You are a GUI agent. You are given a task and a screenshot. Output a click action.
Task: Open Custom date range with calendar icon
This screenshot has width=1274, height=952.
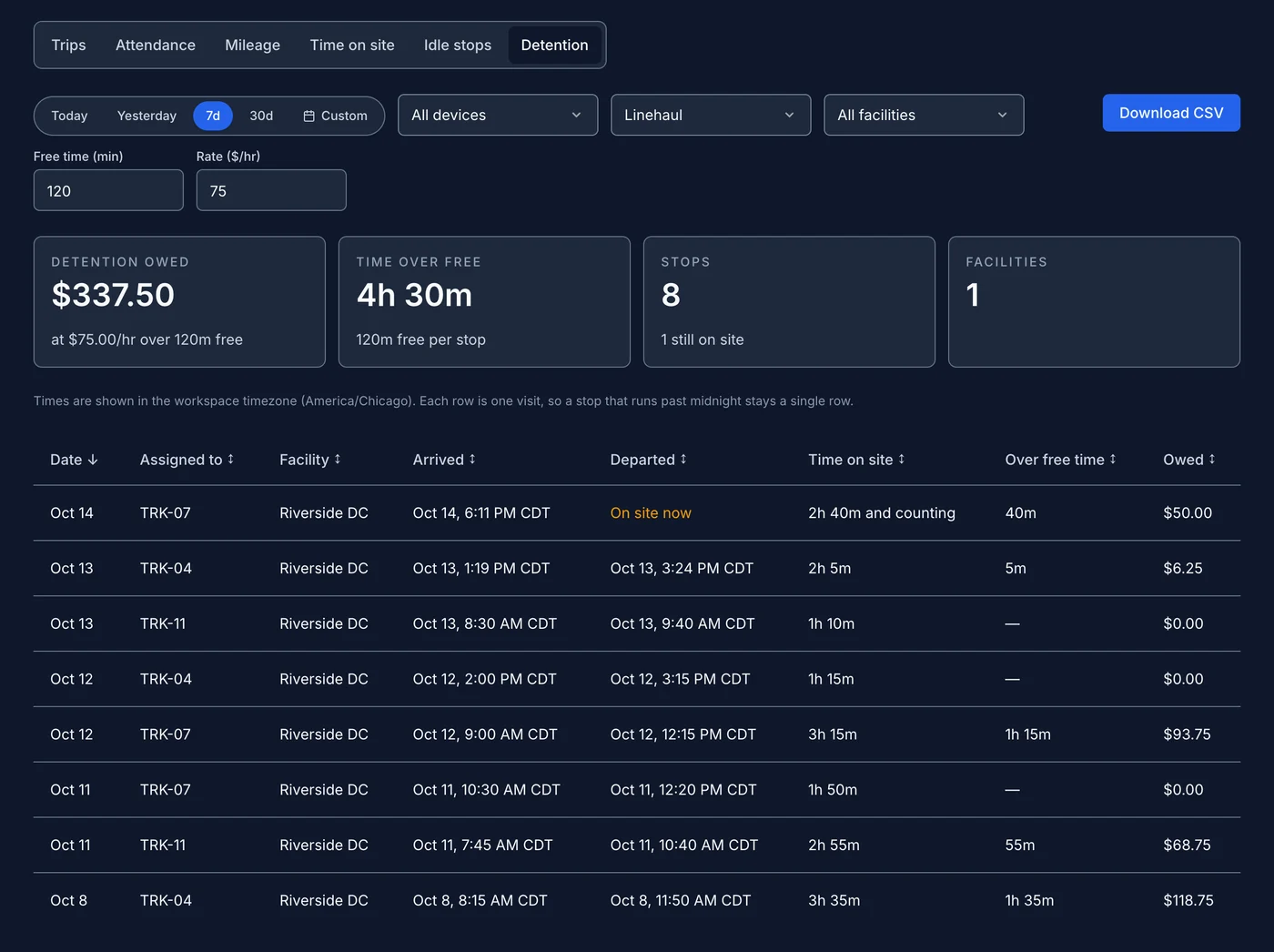335,116
